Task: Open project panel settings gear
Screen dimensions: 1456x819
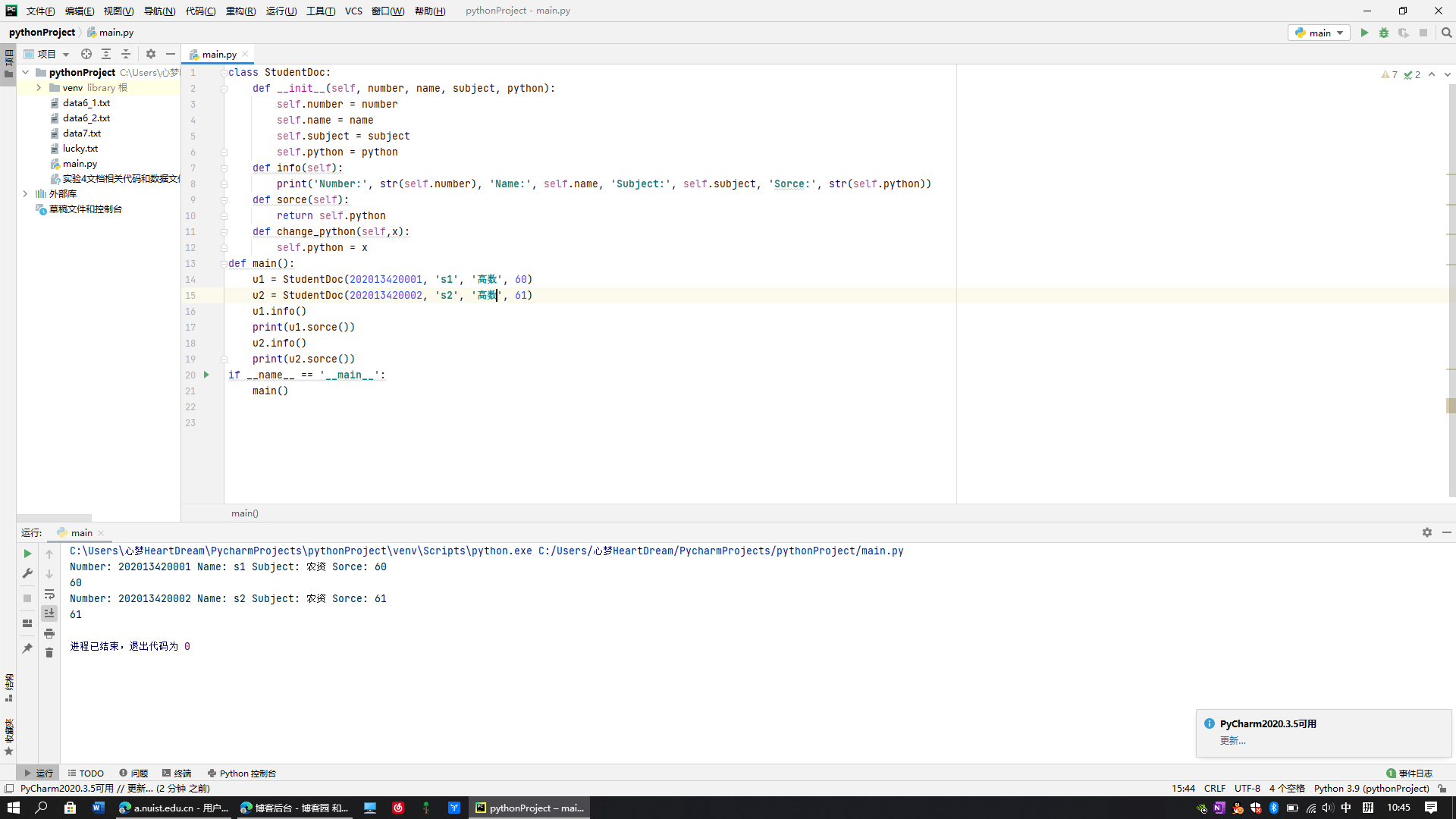Action: tap(151, 54)
